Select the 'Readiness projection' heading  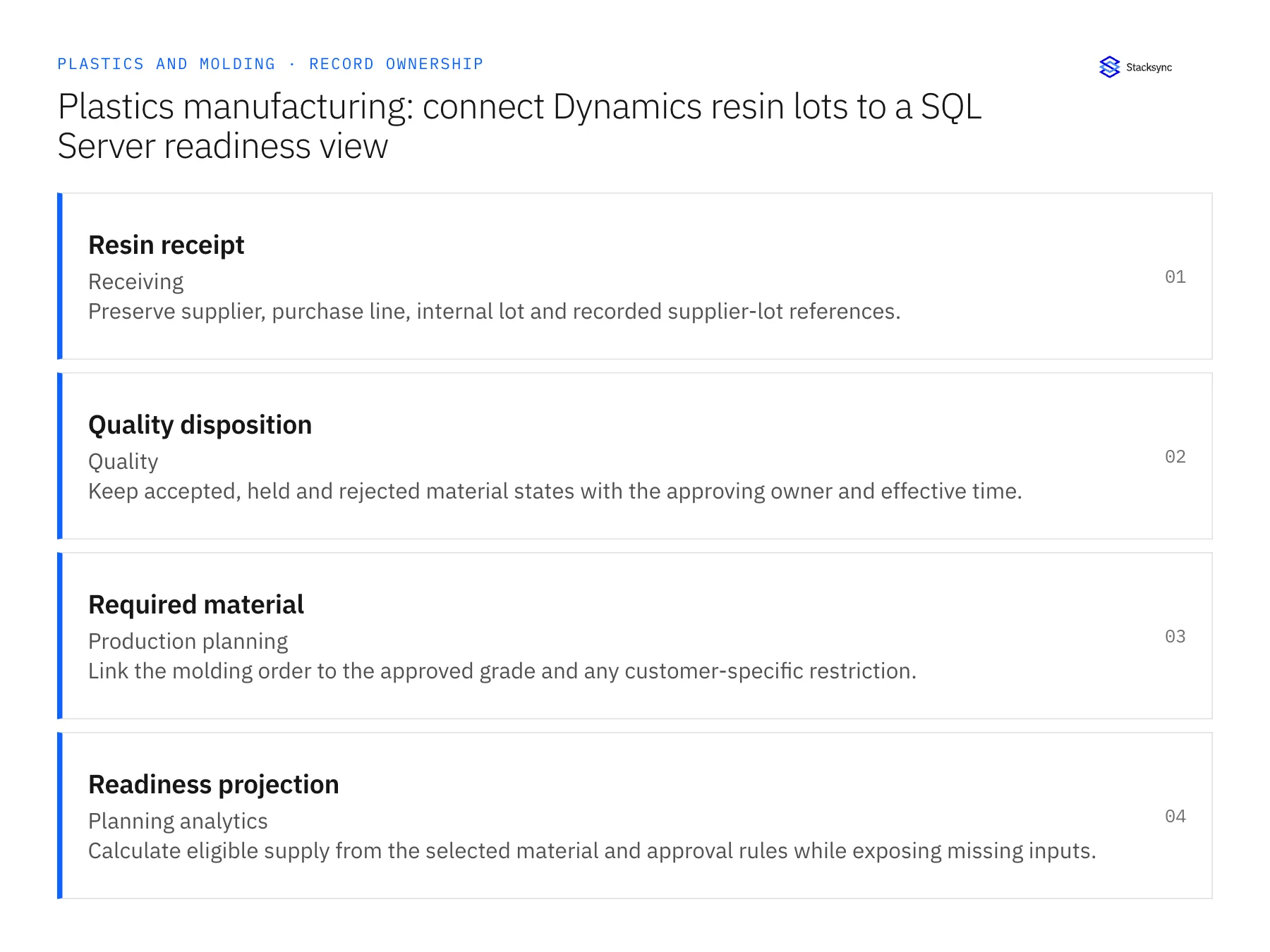click(214, 784)
